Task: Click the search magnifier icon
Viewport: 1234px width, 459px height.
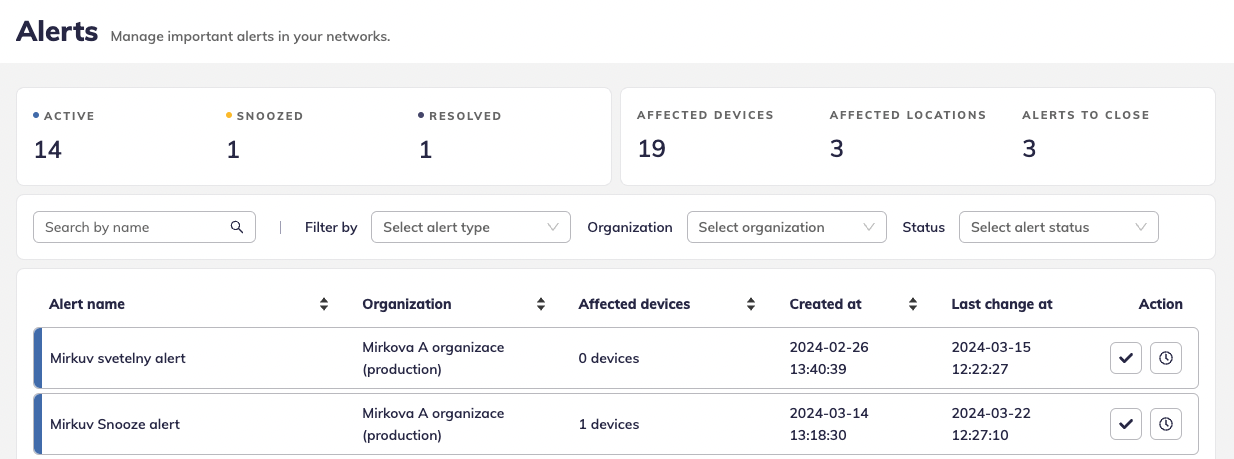Action: pyautogui.click(x=237, y=227)
